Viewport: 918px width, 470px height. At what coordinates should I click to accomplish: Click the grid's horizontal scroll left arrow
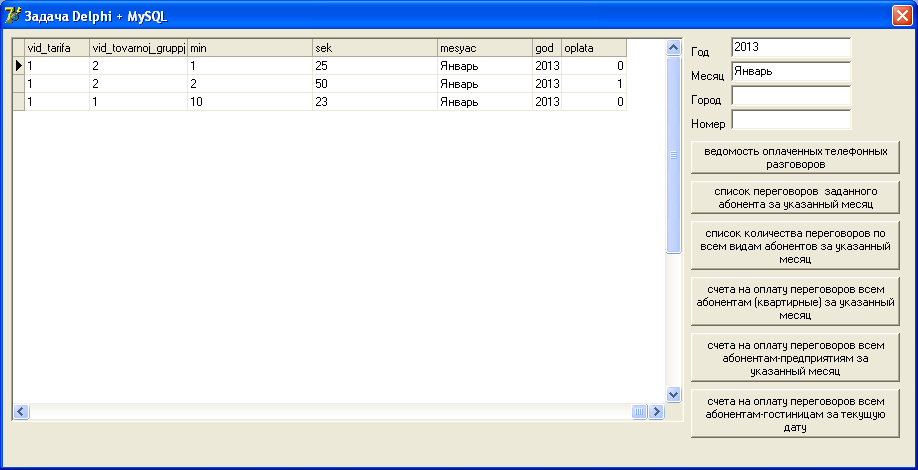pos(21,411)
